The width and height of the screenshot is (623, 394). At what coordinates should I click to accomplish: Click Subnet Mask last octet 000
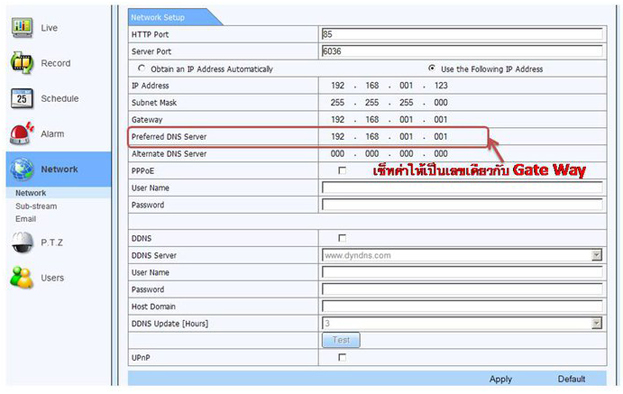click(x=441, y=102)
